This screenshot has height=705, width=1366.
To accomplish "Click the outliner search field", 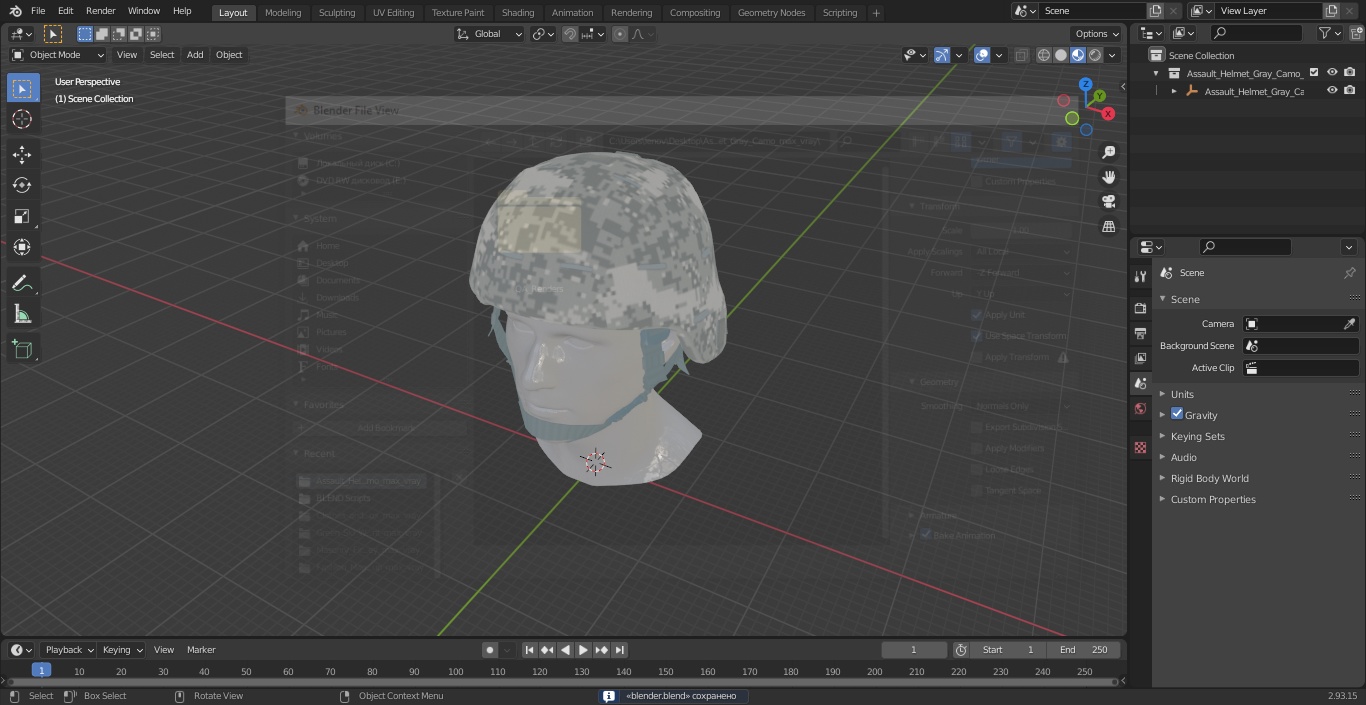I will (1255, 33).
